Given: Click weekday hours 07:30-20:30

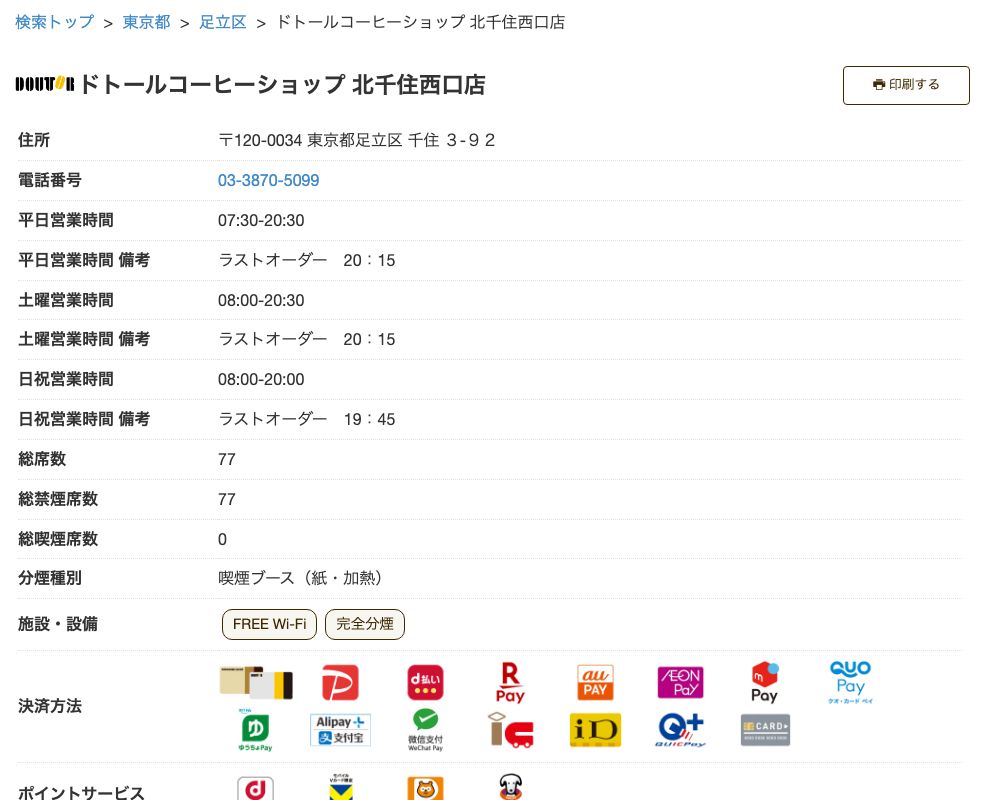Looking at the screenshot, I should click(x=261, y=220).
